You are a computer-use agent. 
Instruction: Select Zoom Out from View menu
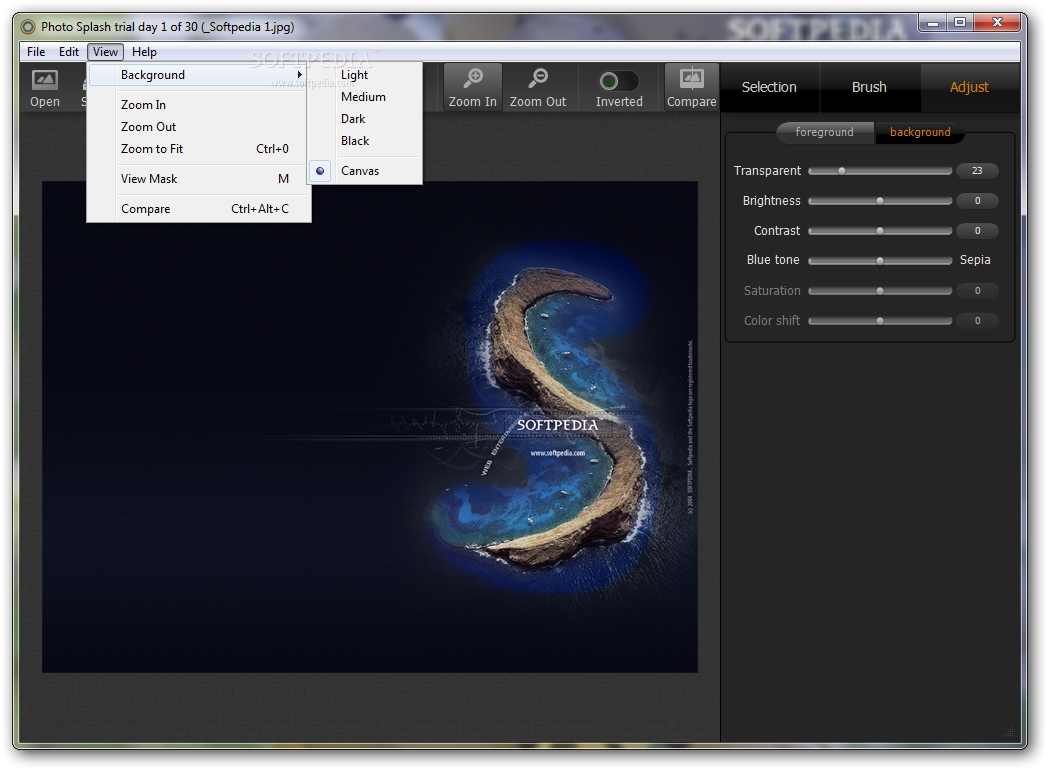click(199, 127)
